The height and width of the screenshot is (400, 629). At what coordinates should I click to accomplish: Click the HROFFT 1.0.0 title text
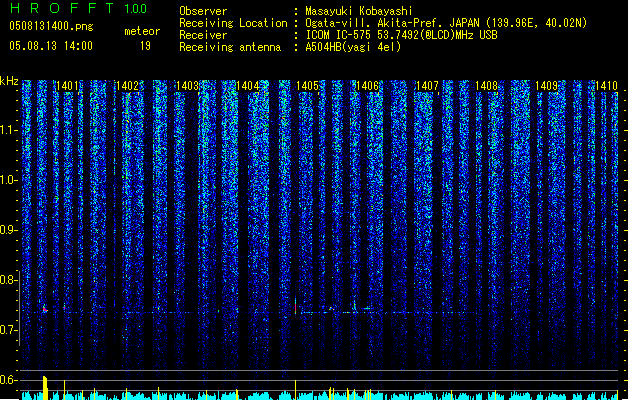[x=78, y=8]
